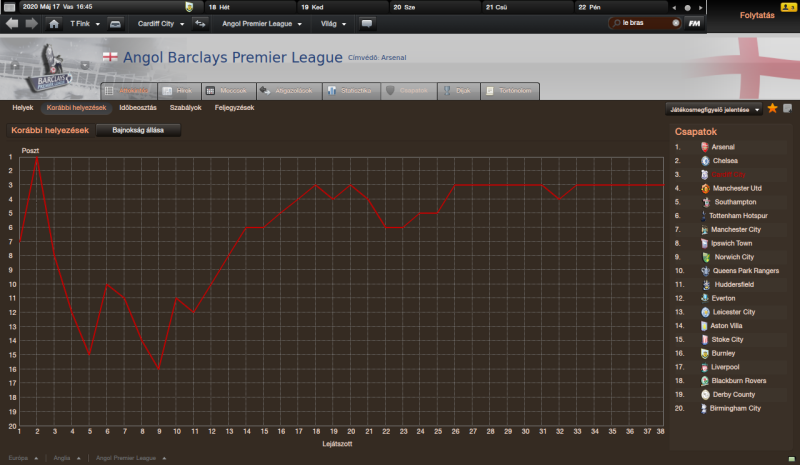Click the FM logo button
Image resolution: width=800 pixels, height=465 pixels.
pos(695,23)
